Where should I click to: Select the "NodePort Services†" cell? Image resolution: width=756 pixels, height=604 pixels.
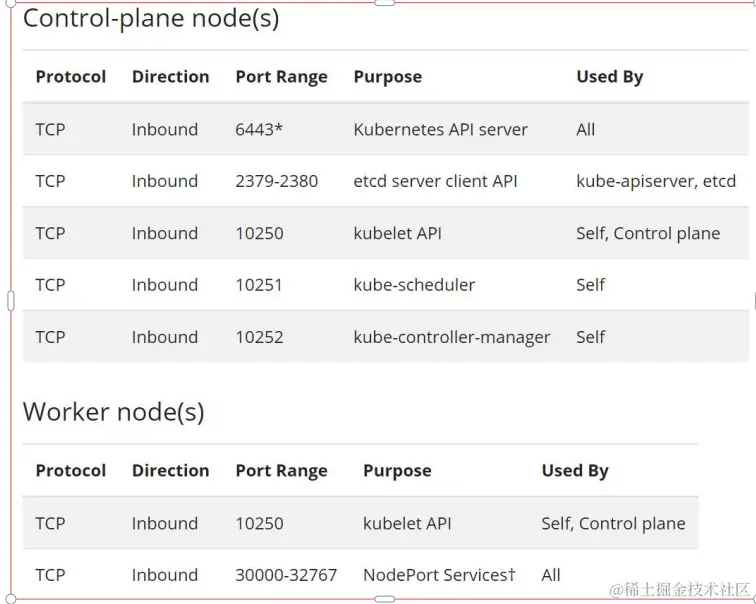(439, 575)
